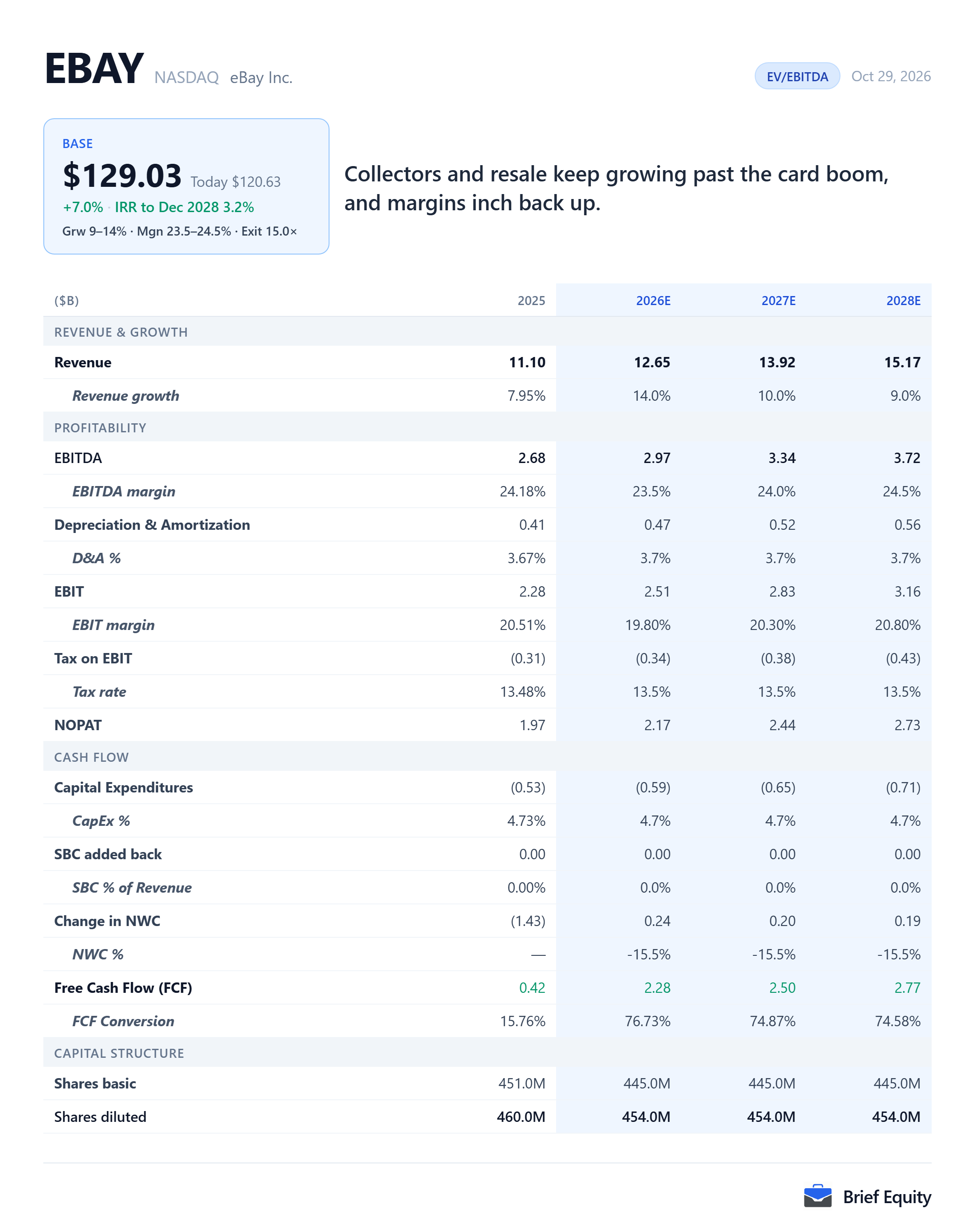Screen dimensions: 975x1232
Task: Click the 2028E EBIT margin 20.80%
Action: pyautogui.click(x=897, y=625)
